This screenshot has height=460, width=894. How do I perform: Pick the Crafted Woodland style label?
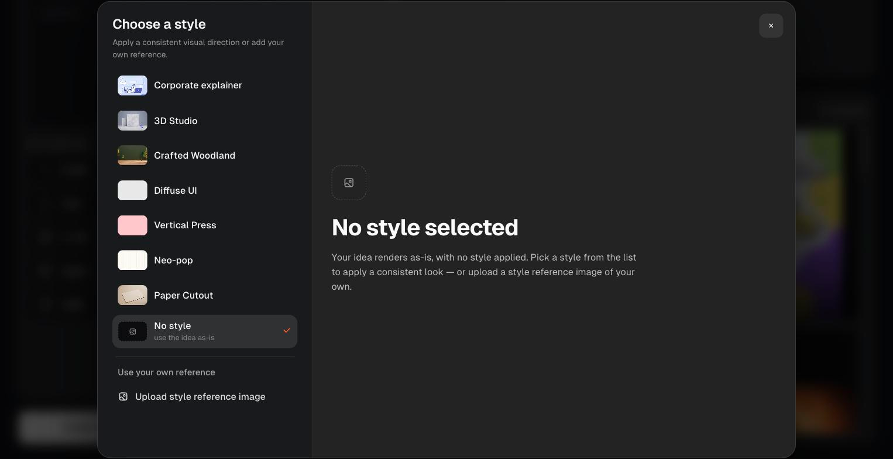pos(194,156)
